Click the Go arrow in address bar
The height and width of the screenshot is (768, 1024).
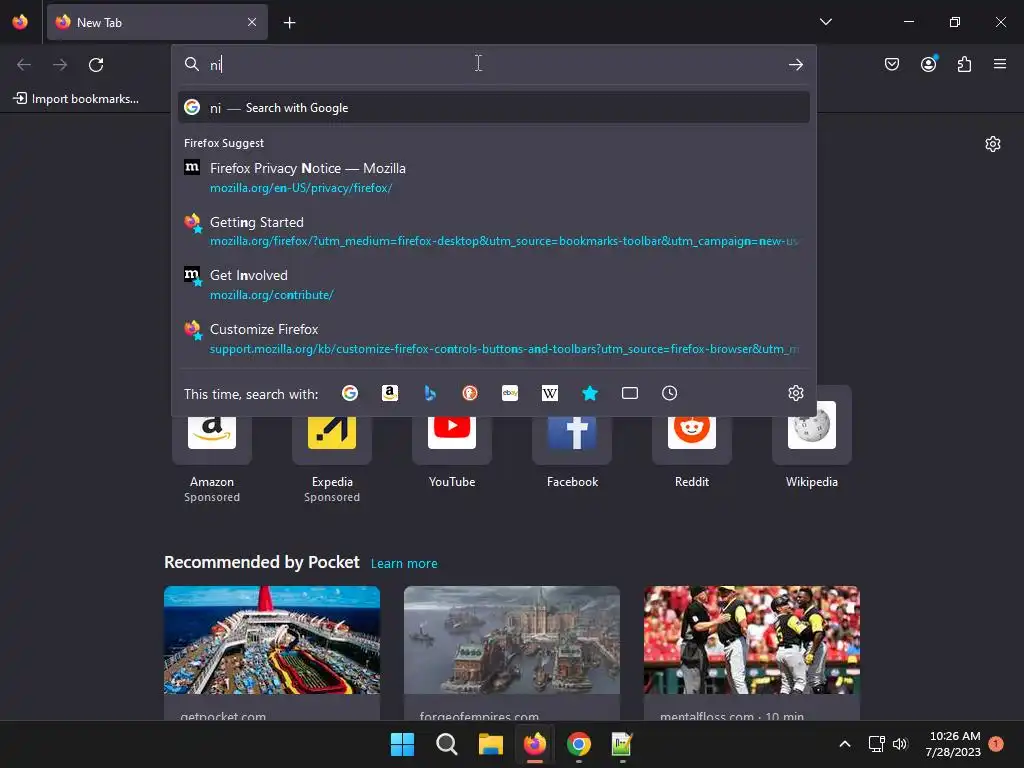795,64
